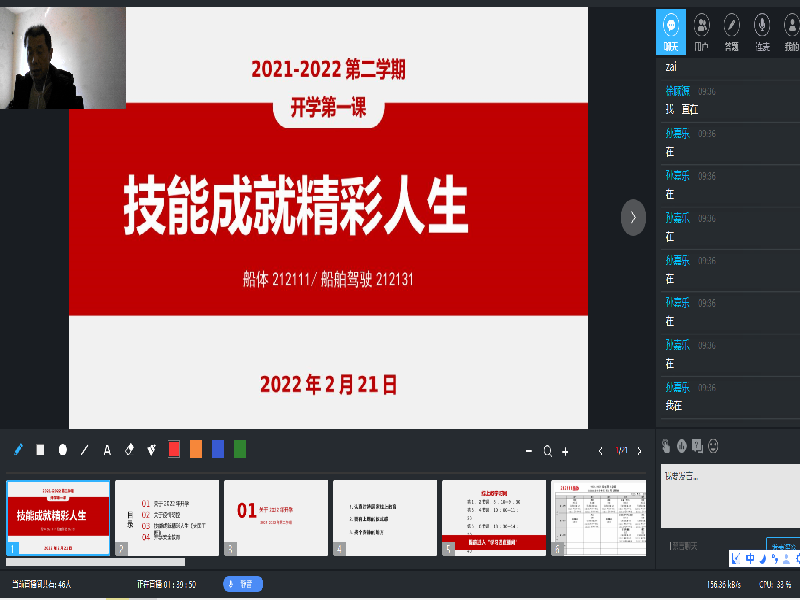This screenshot has height=600, width=800.
Task: Select the rectangle shape tool
Action: click(x=41, y=450)
